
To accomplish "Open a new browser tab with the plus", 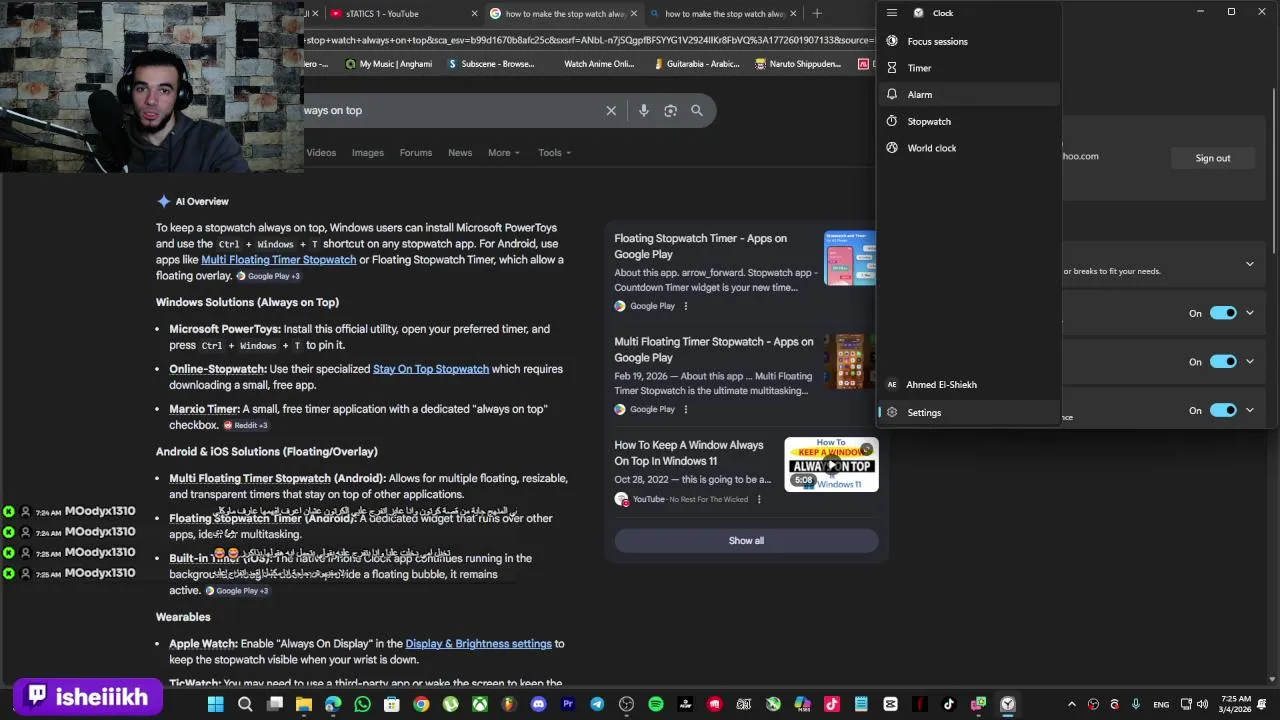I will pos(817,13).
